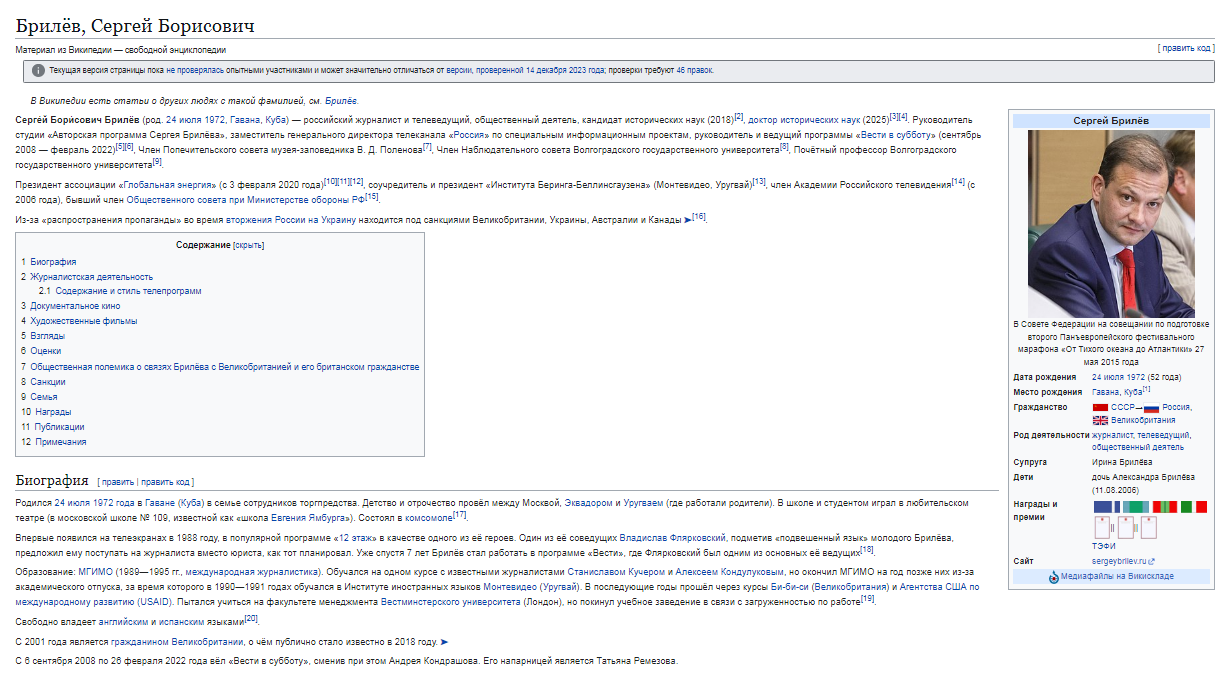Click the United Kingdom flag icon
The width and height of the screenshot is (1231, 678).
click(x=1100, y=421)
